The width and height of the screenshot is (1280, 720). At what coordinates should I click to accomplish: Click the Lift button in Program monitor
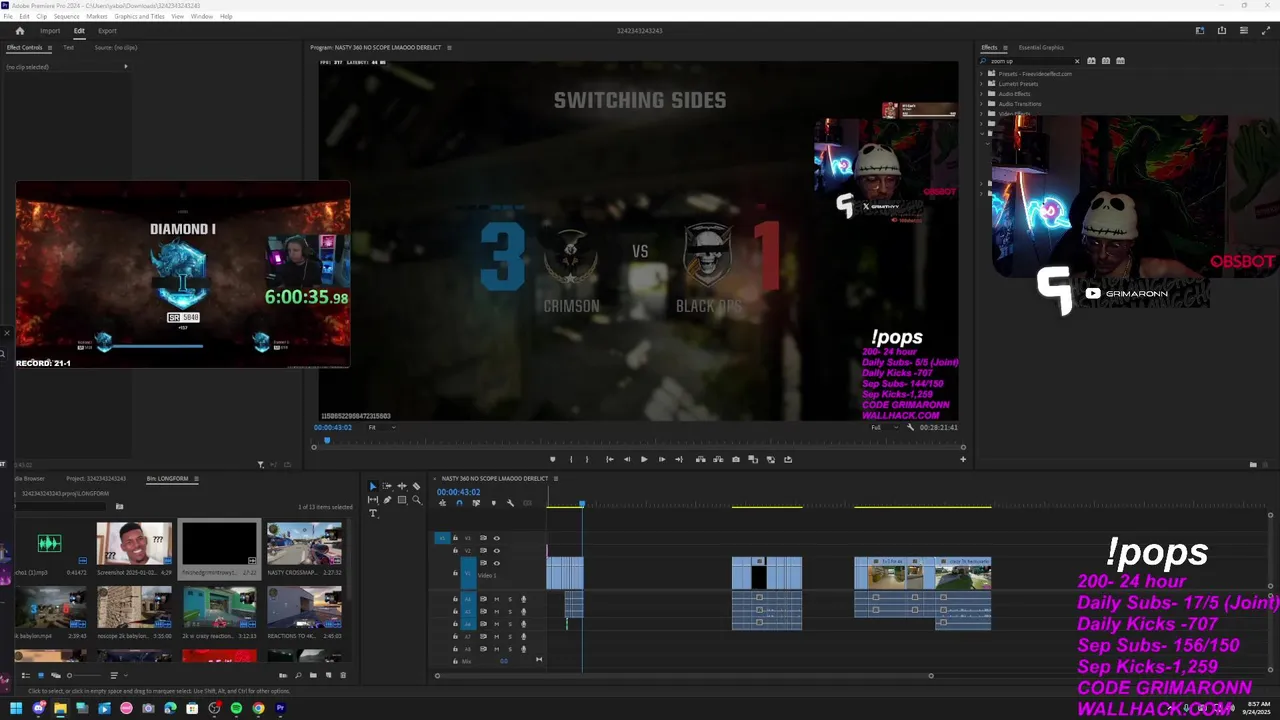(x=700, y=459)
